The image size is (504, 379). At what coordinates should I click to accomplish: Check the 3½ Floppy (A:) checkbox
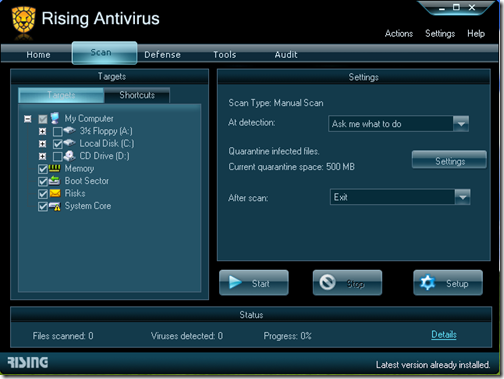(x=57, y=131)
